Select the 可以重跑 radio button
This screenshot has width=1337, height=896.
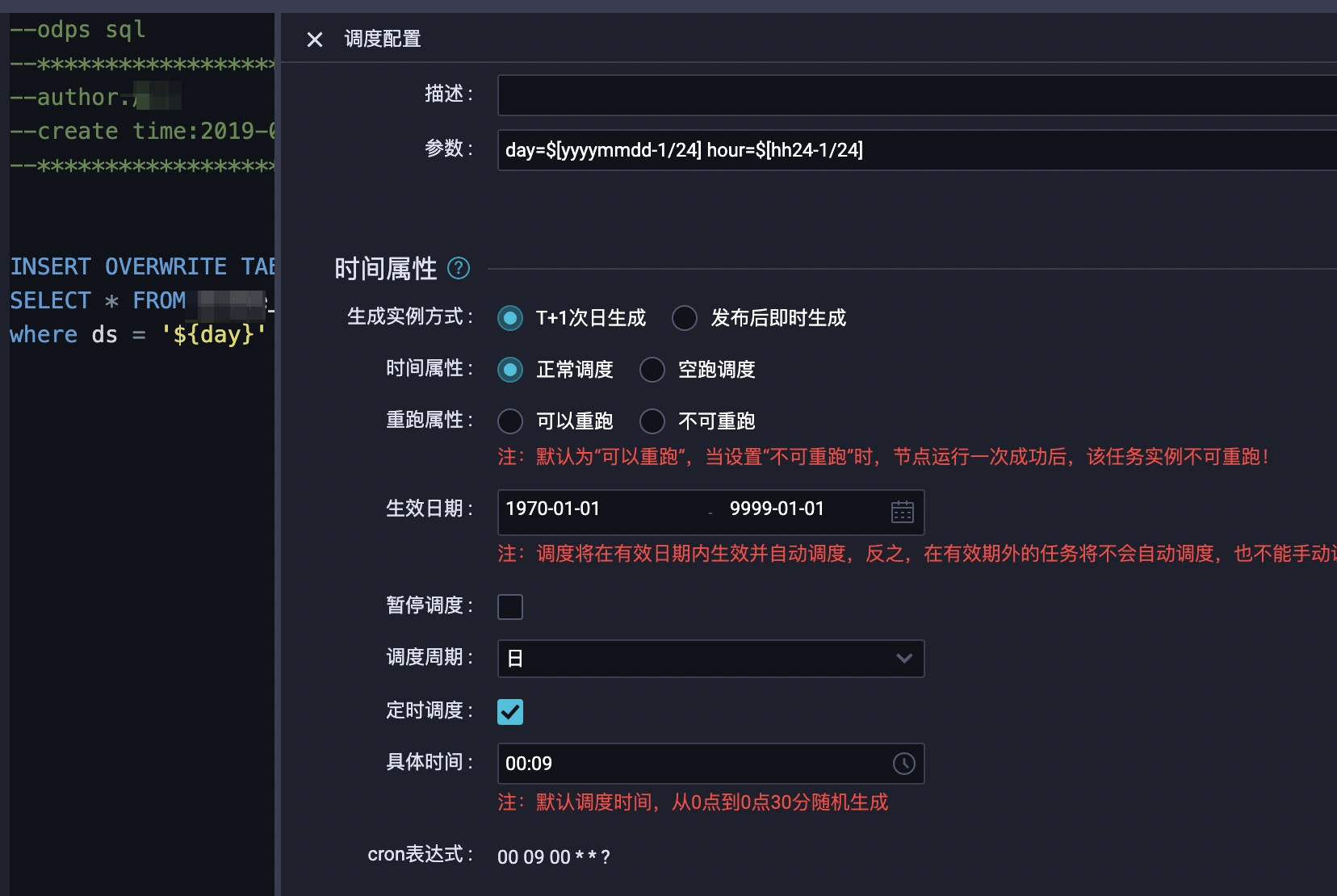pyautogui.click(x=510, y=421)
